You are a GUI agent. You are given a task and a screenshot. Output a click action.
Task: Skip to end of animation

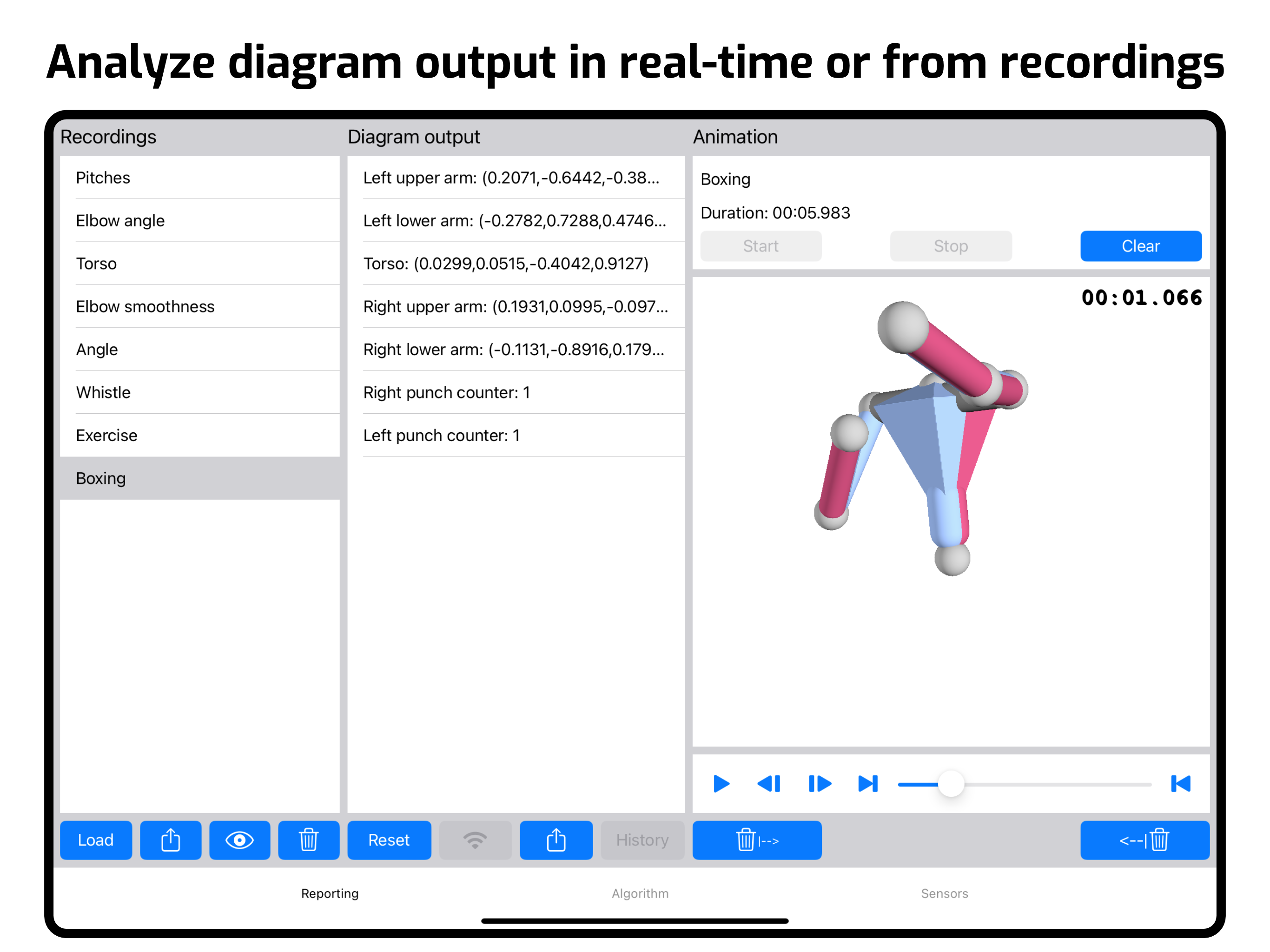[x=868, y=784]
